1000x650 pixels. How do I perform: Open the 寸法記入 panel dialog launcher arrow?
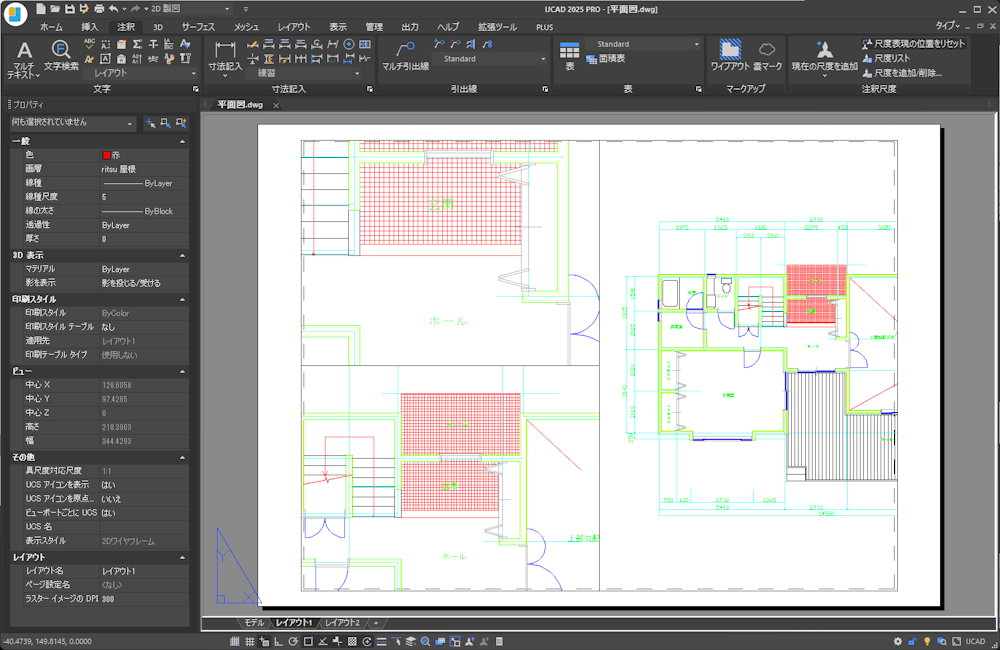click(x=370, y=89)
